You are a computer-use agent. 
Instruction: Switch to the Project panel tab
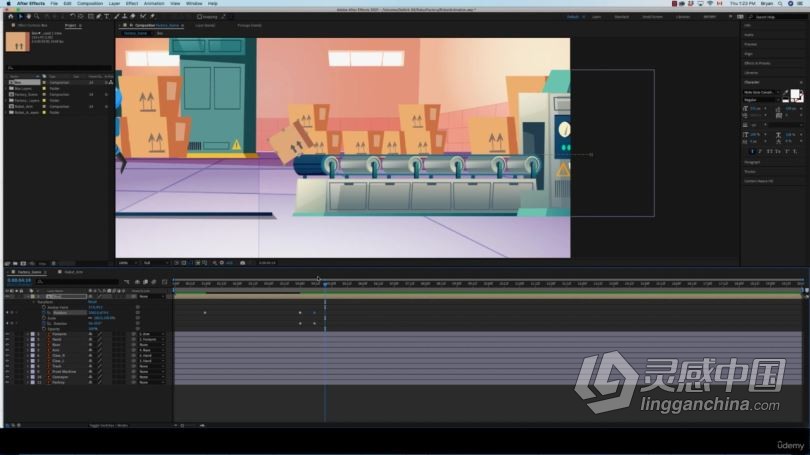71,25
